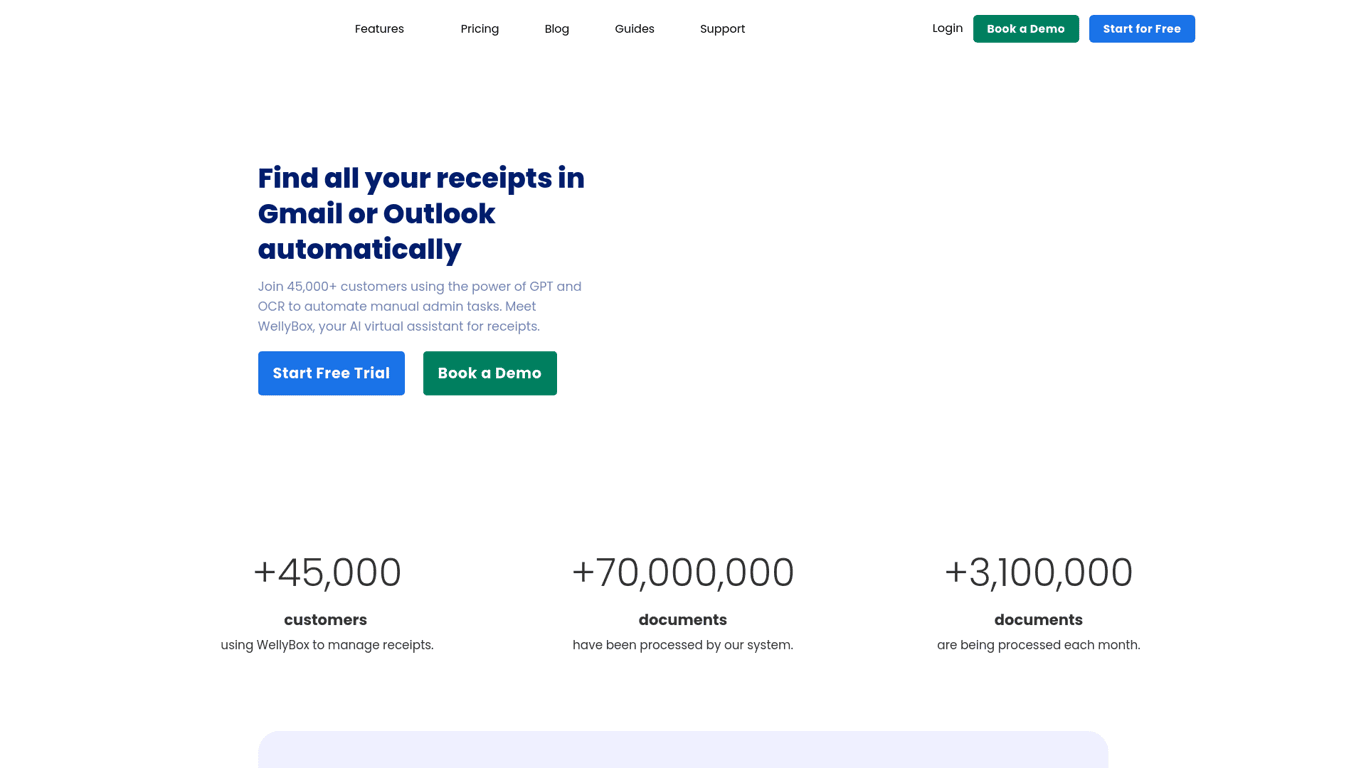The width and height of the screenshot is (1366, 768).
Task: Select Guides in the top navigation
Action: [634, 29]
